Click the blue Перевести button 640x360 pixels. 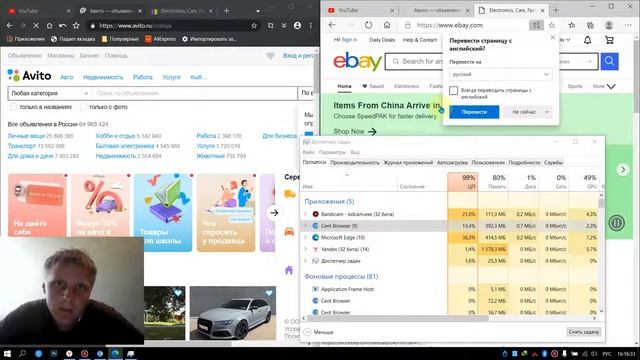[474, 112]
